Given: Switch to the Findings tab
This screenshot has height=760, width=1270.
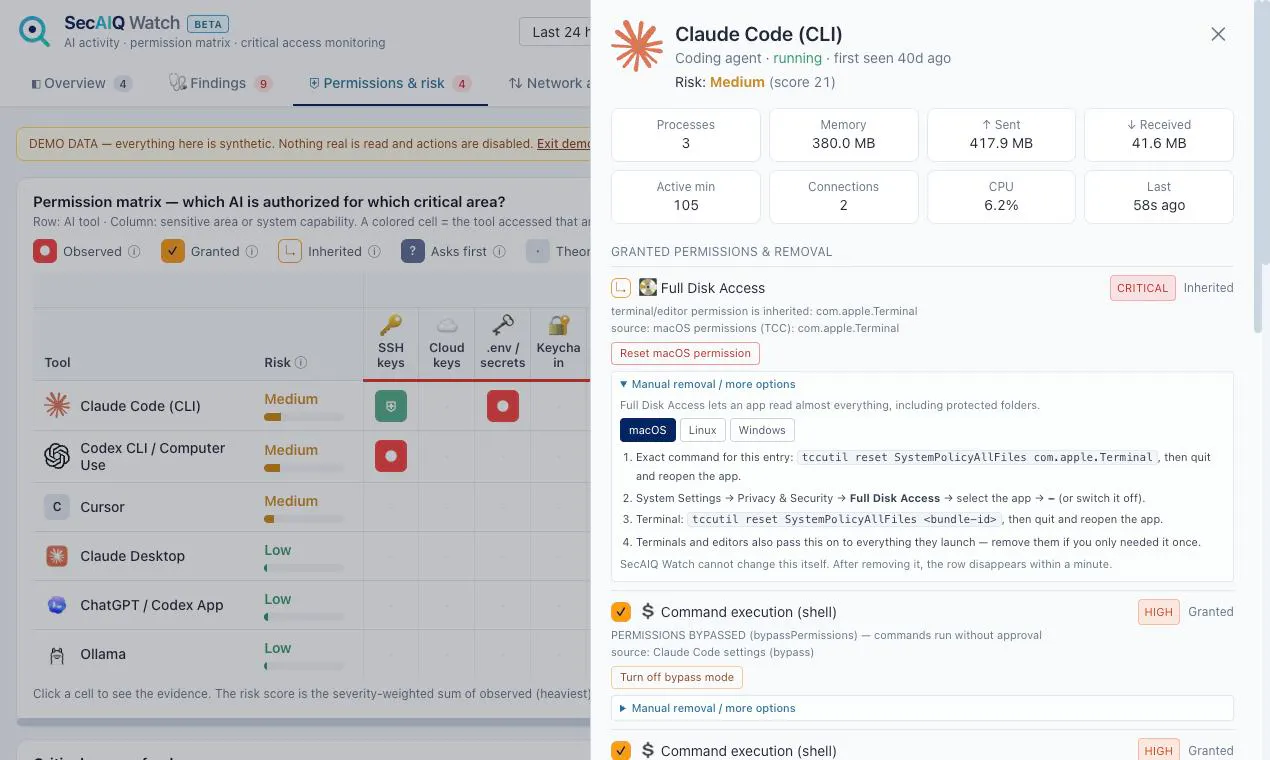Looking at the screenshot, I should tap(220, 83).
